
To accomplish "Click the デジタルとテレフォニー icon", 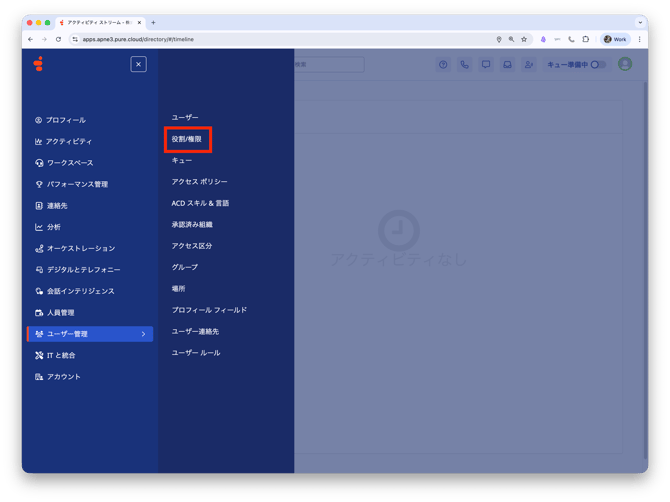I will [39, 270].
